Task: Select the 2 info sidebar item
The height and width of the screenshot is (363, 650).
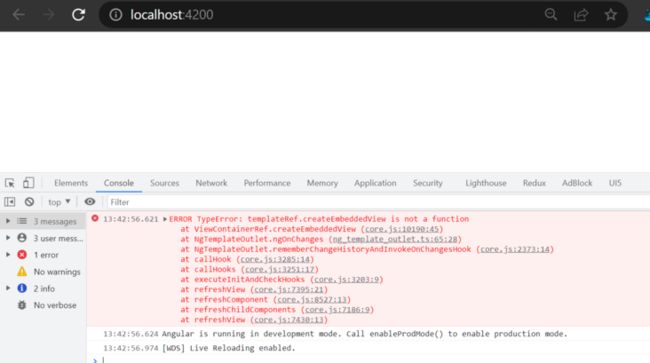Action: [x=43, y=288]
